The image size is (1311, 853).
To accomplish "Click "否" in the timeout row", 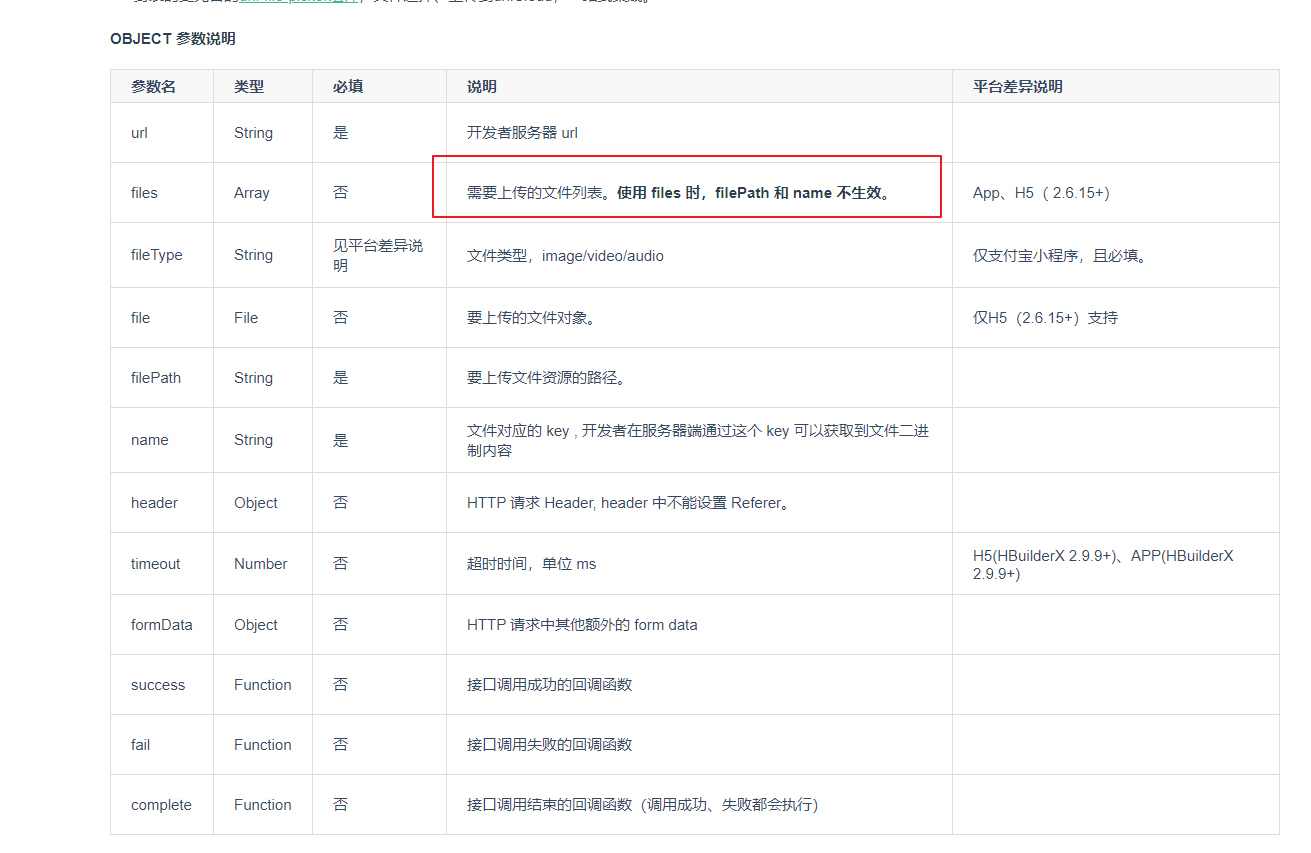I will (341, 564).
